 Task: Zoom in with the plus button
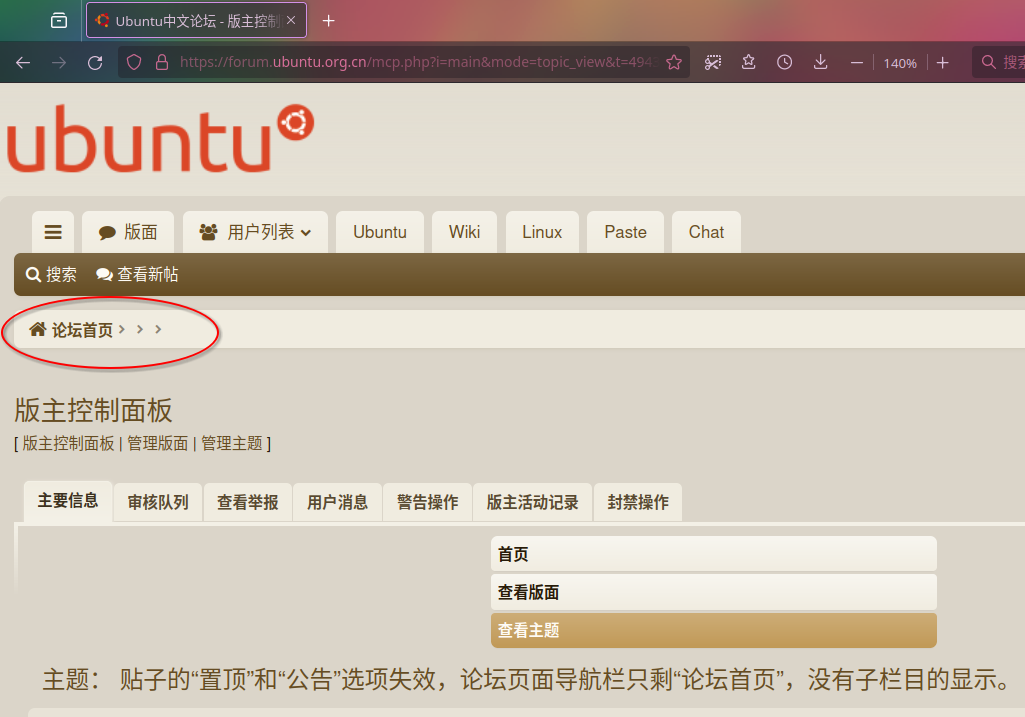(x=942, y=63)
